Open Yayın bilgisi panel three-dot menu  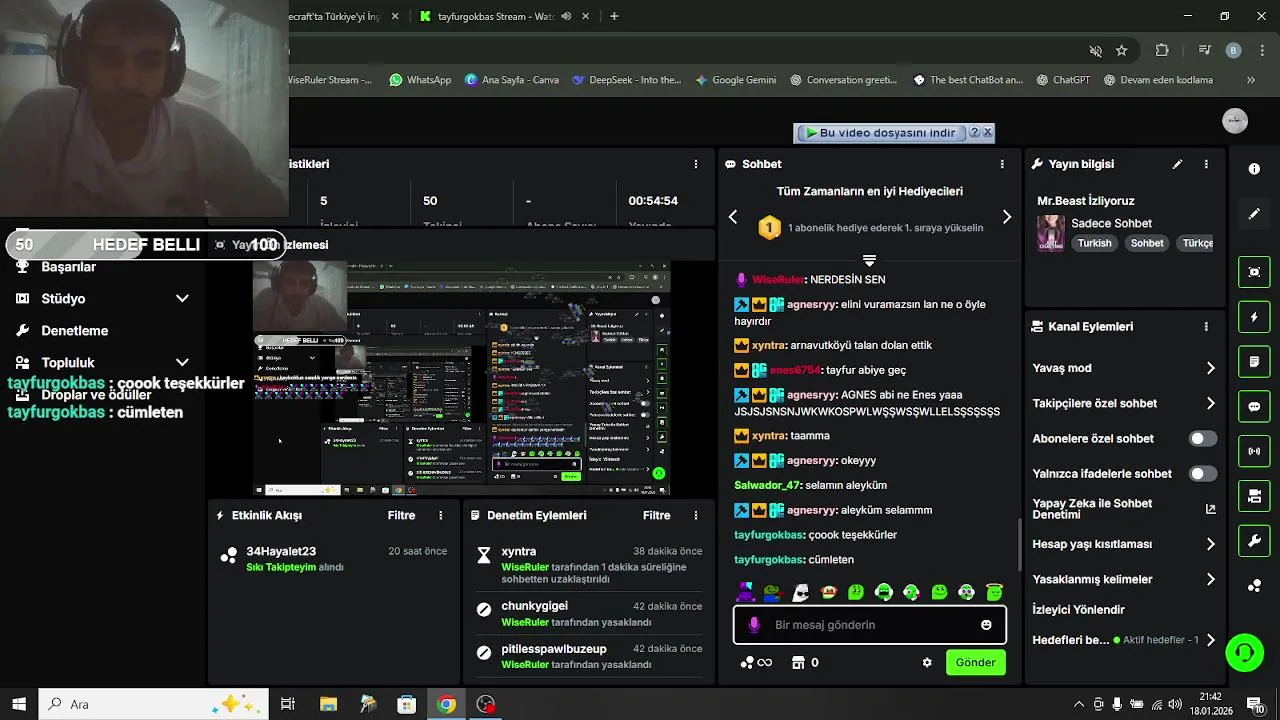pyautogui.click(x=1206, y=164)
